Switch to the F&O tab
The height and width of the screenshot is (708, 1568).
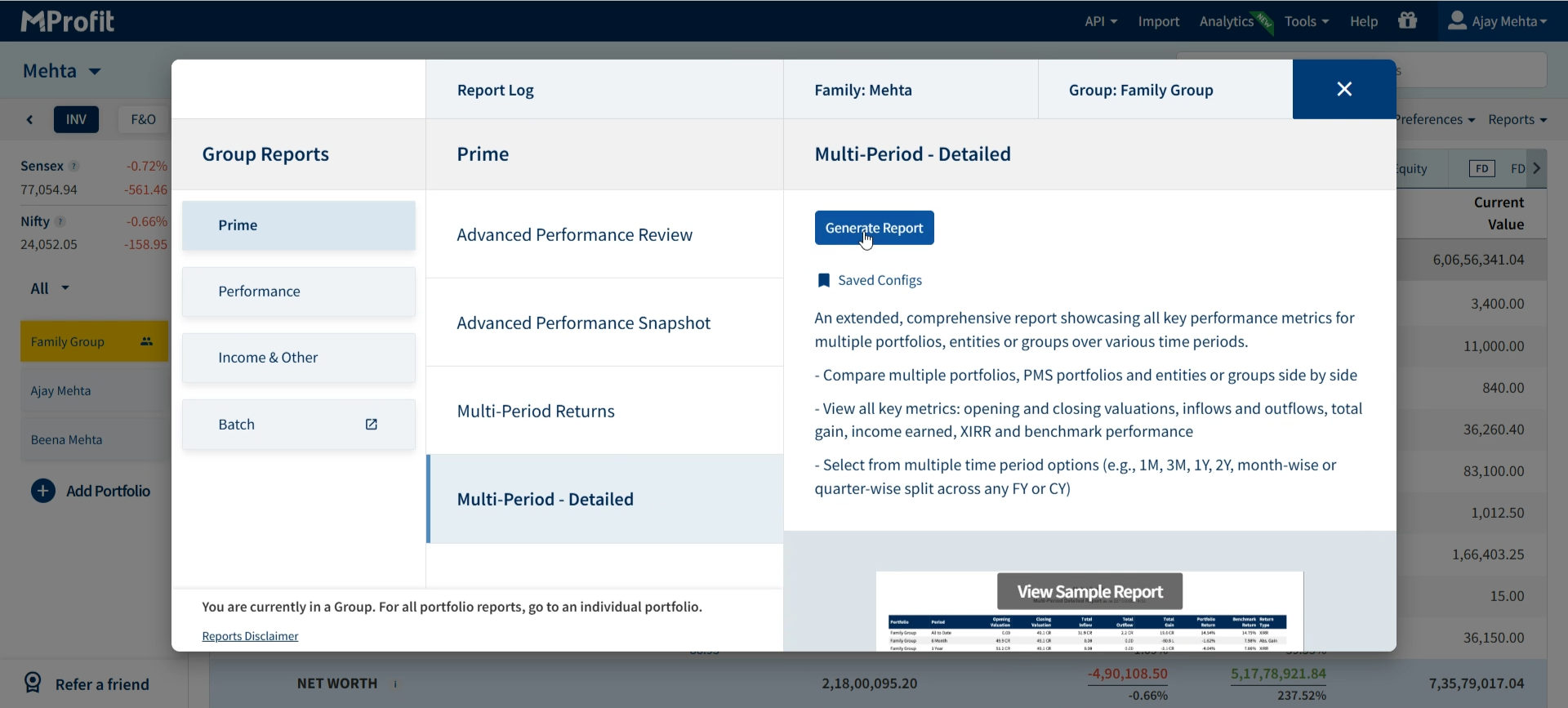coord(143,119)
